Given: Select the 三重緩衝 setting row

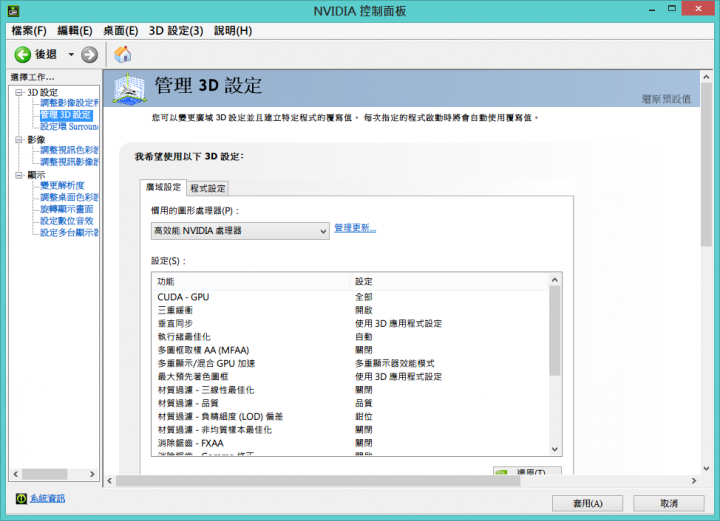Looking at the screenshot, I should [350, 310].
